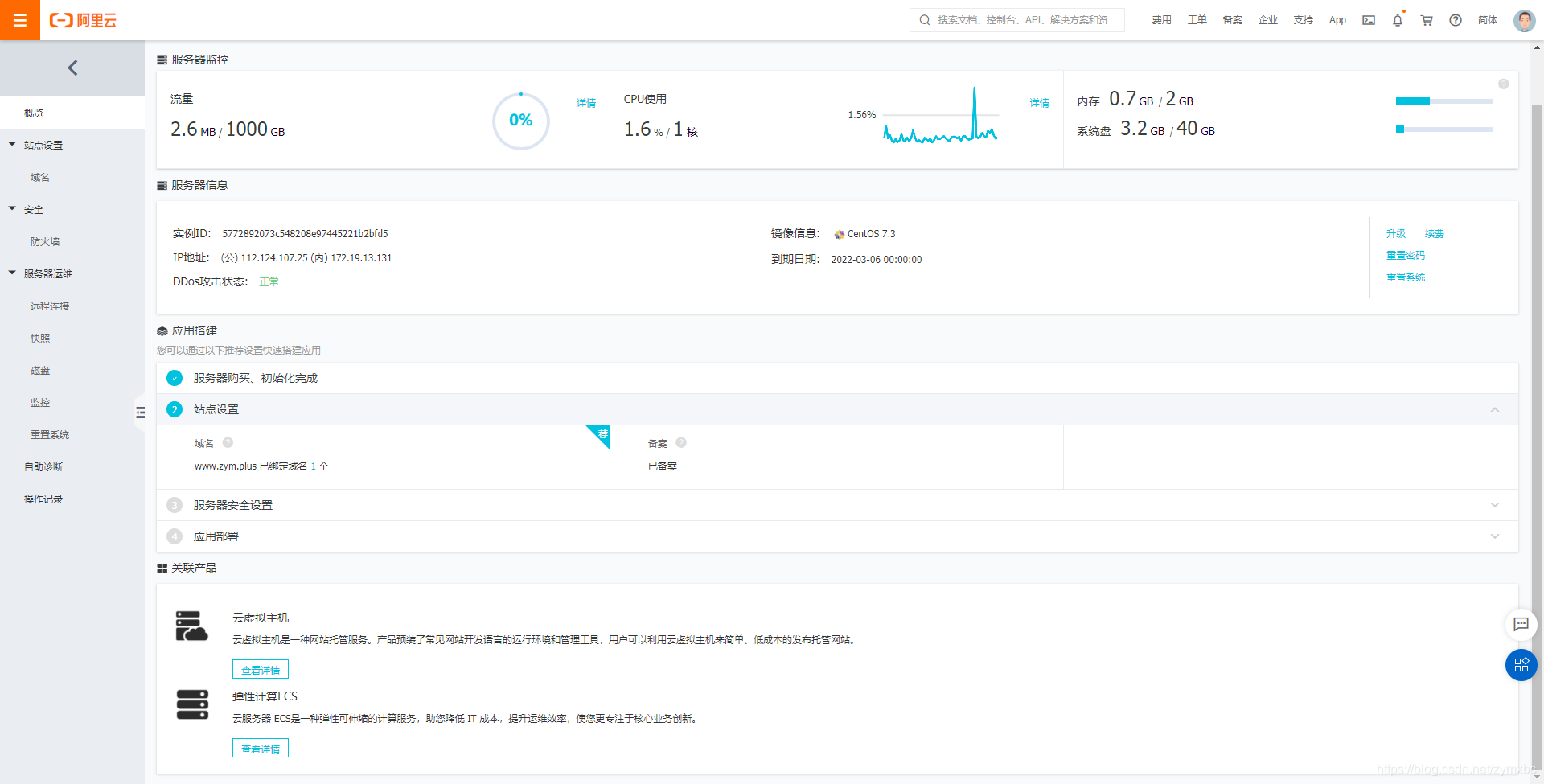Switch language via 简体 link
Viewport: 1544px width, 784px height.
click(x=1488, y=20)
